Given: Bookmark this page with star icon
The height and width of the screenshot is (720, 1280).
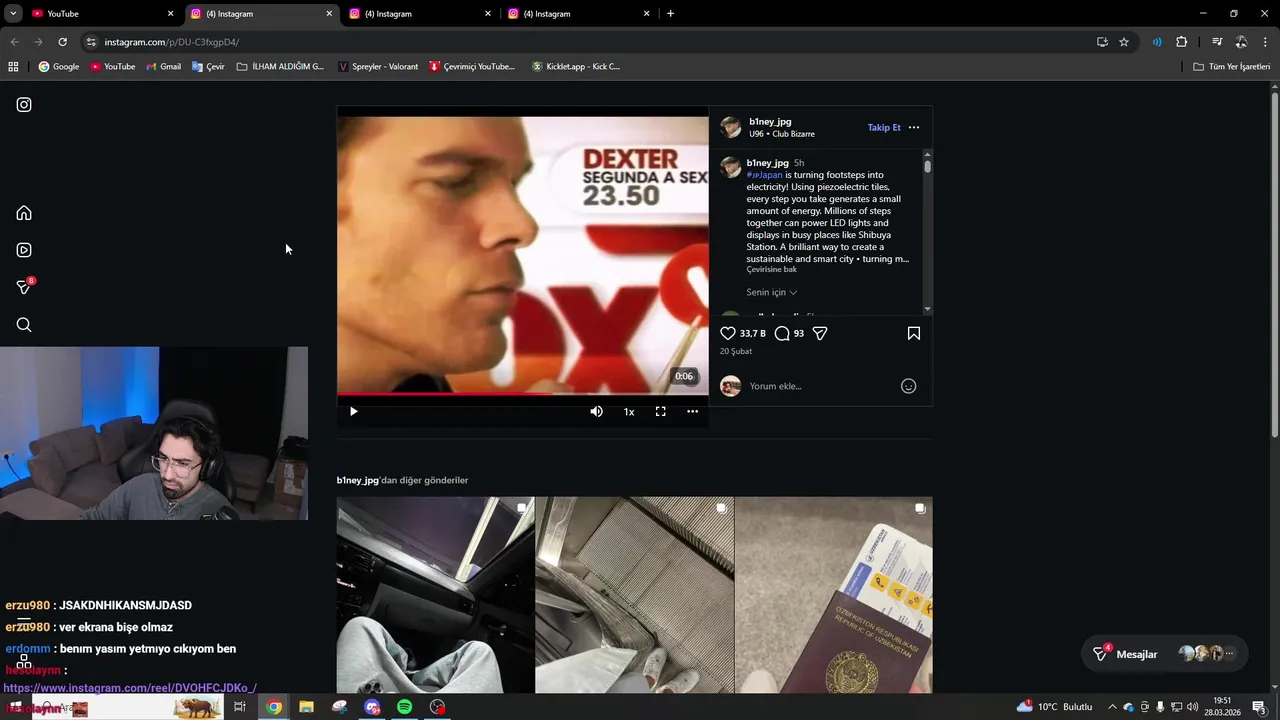Looking at the screenshot, I should pos(1124,42).
